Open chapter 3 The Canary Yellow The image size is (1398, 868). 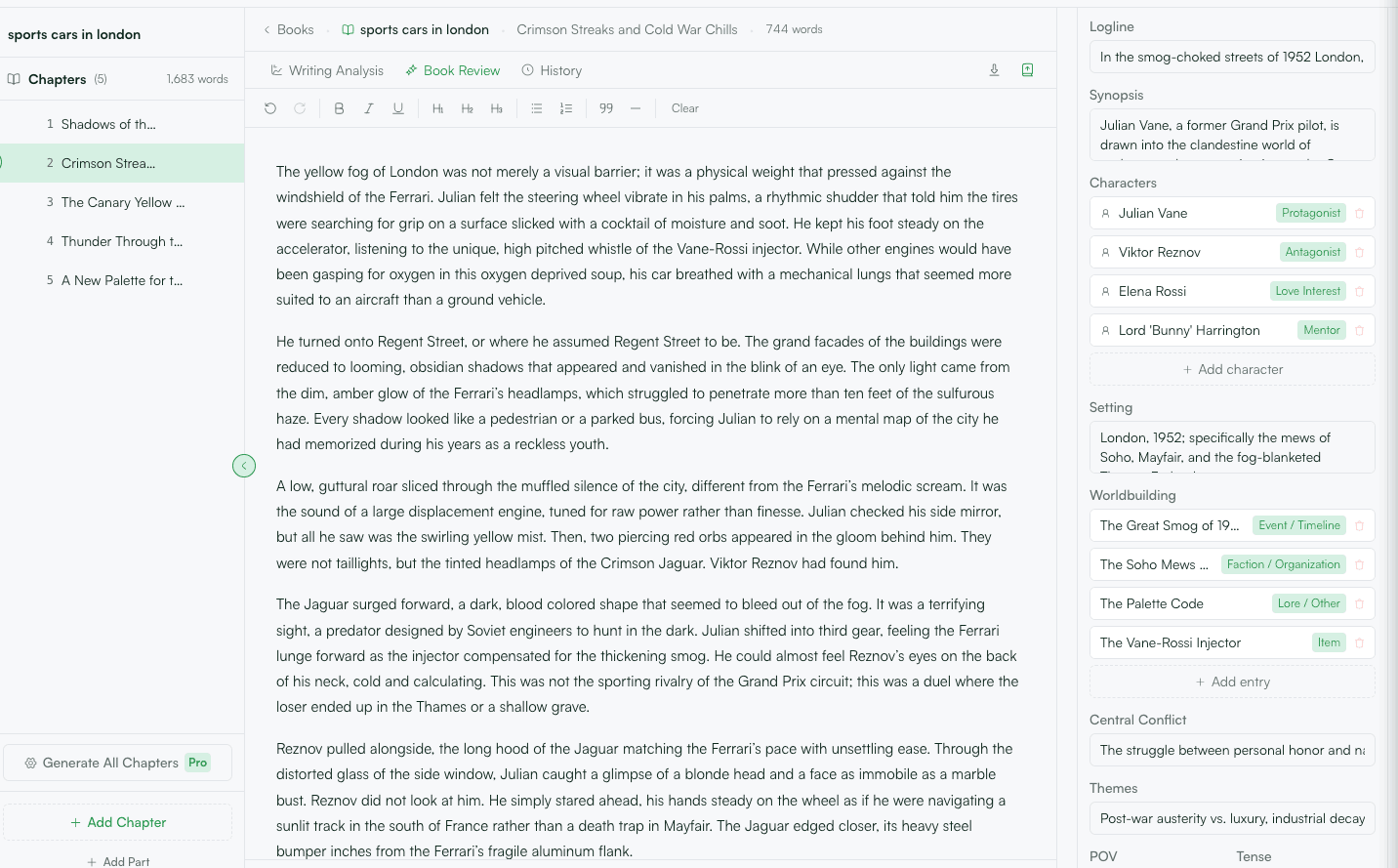pos(122,202)
